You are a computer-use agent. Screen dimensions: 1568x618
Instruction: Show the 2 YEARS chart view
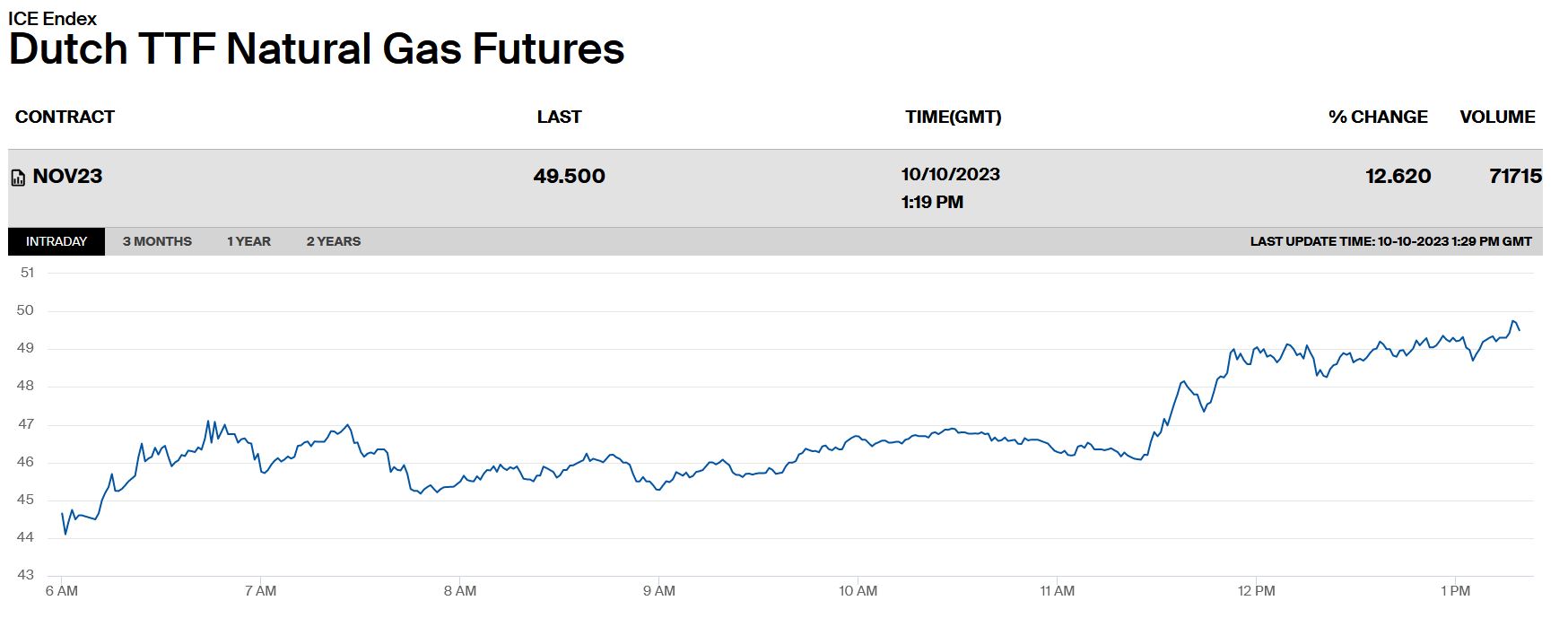[334, 241]
